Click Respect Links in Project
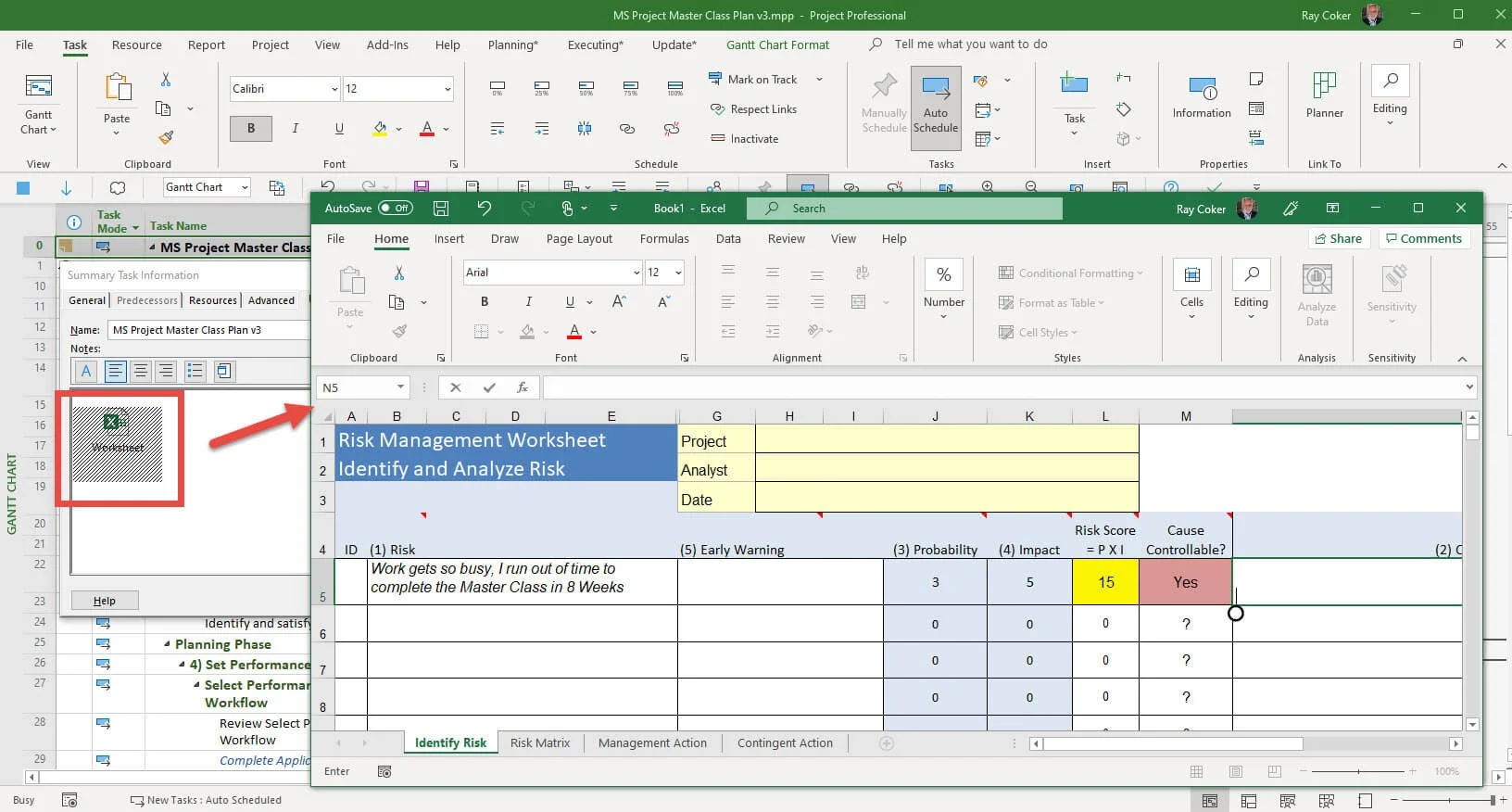Screen dimensions: 1512x812 coord(753,109)
